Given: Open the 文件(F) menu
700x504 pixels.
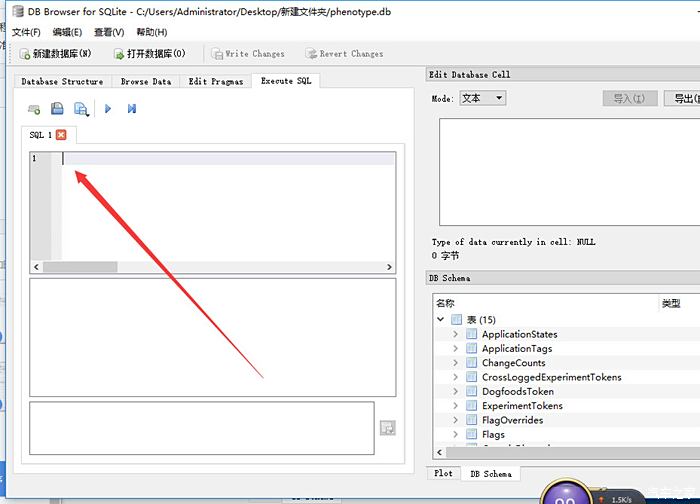Looking at the screenshot, I should point(26,32).
